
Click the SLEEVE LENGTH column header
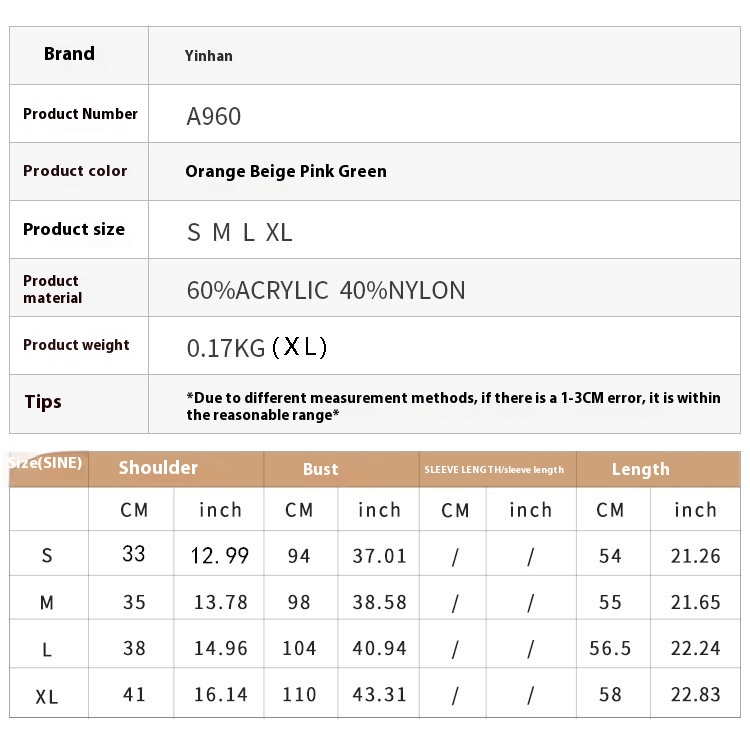[494, 470]
